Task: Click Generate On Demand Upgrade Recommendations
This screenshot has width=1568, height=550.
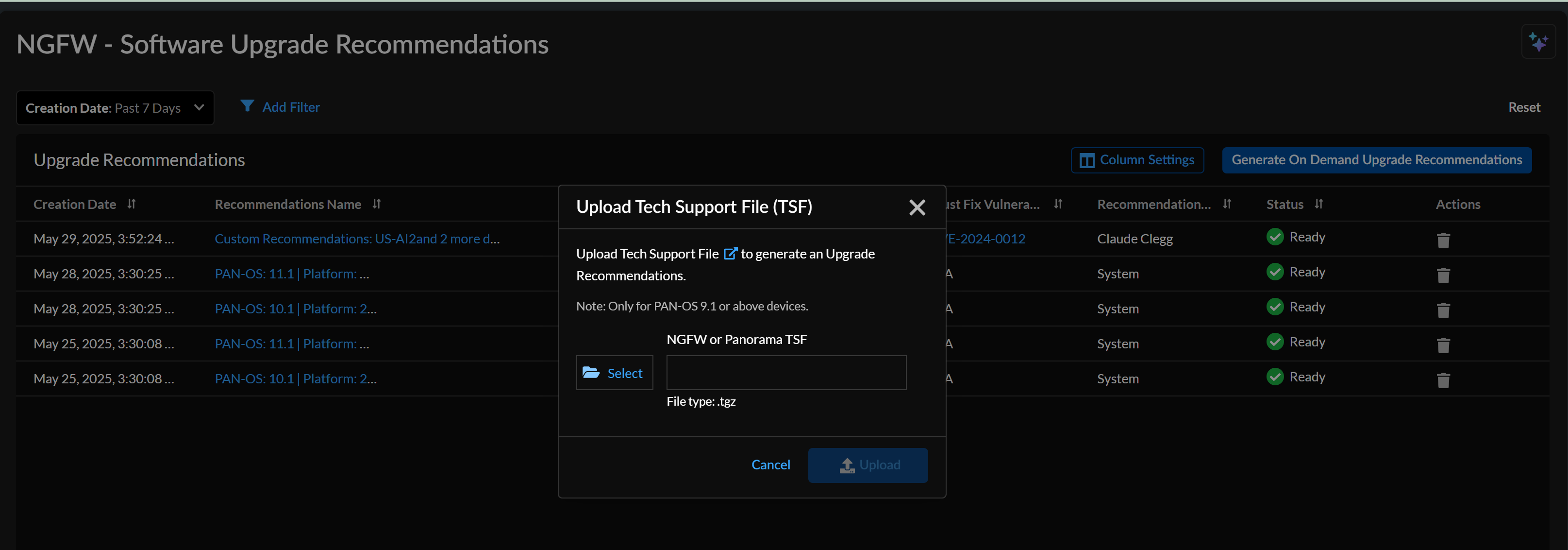Action: click(x=1376, y=160)
